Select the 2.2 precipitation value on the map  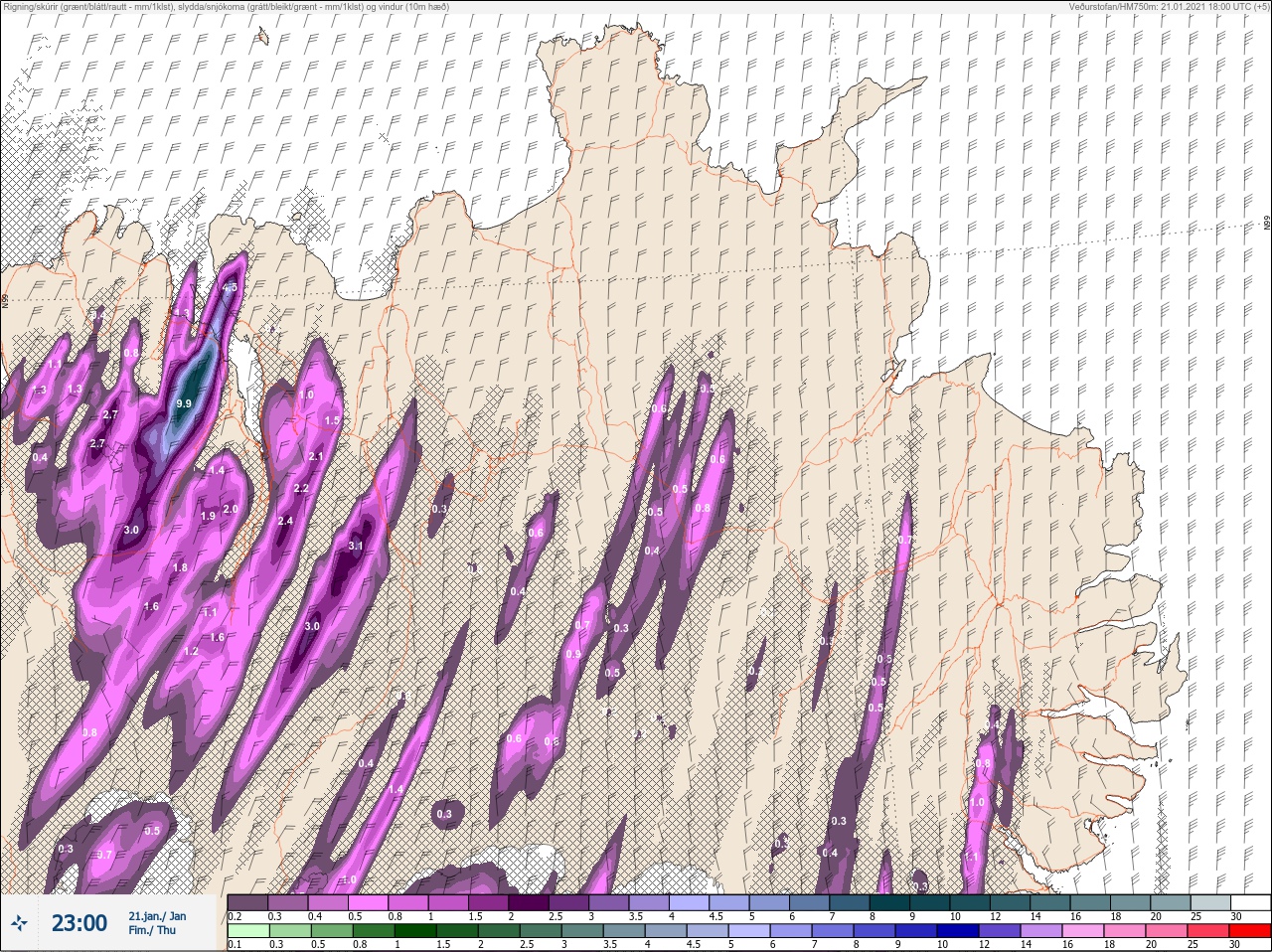301,488
